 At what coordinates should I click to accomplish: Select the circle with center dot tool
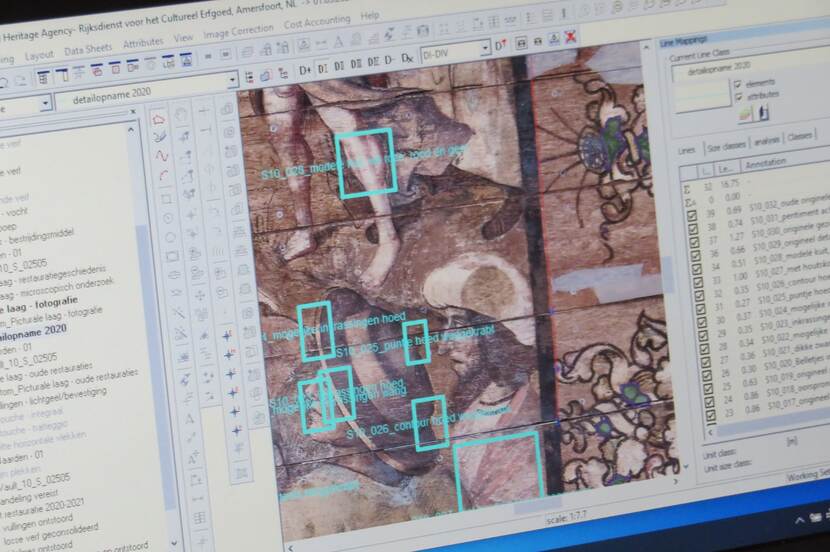tap(168, 218)
